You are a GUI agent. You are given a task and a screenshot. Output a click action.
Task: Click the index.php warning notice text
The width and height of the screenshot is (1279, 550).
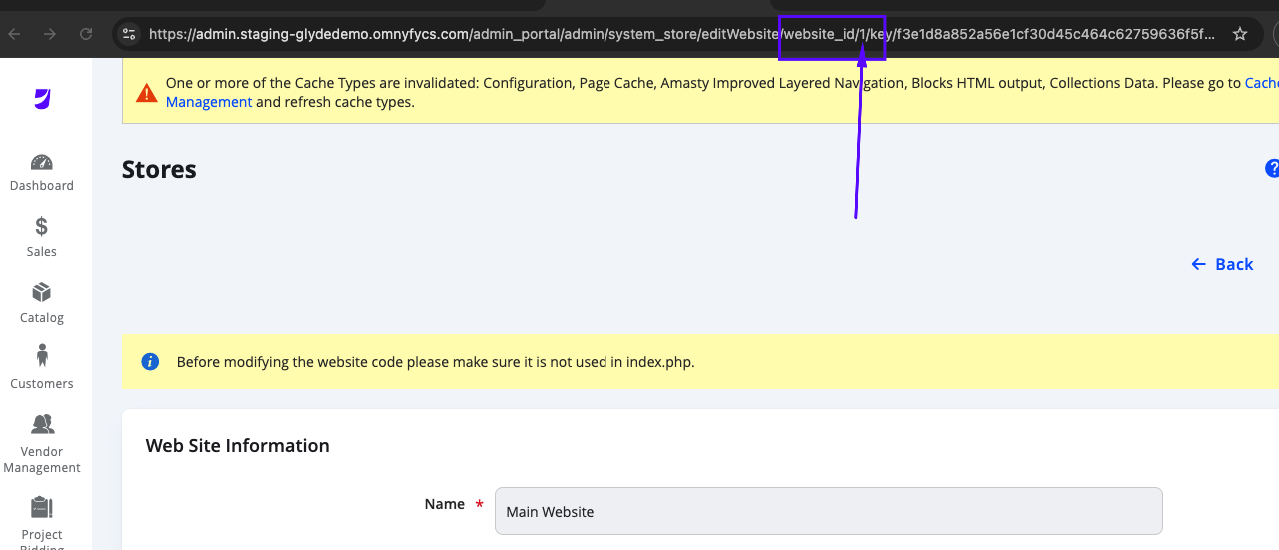tap(435, 362)
